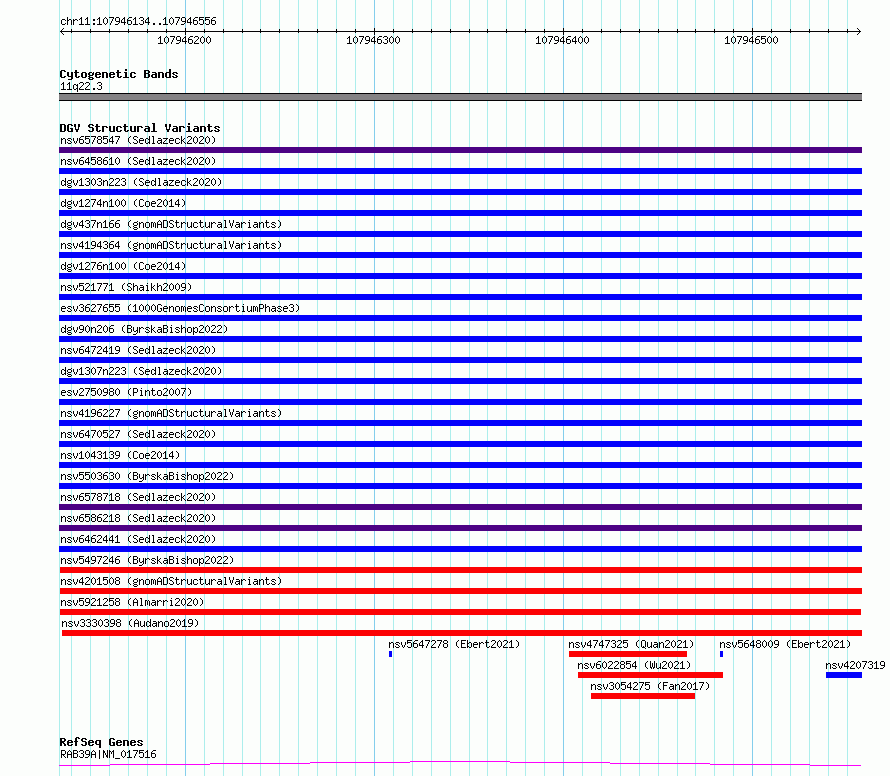Click the ruler's right arrow end
Viewport: 890px width, 776px height.
click(x=859, y=31)
